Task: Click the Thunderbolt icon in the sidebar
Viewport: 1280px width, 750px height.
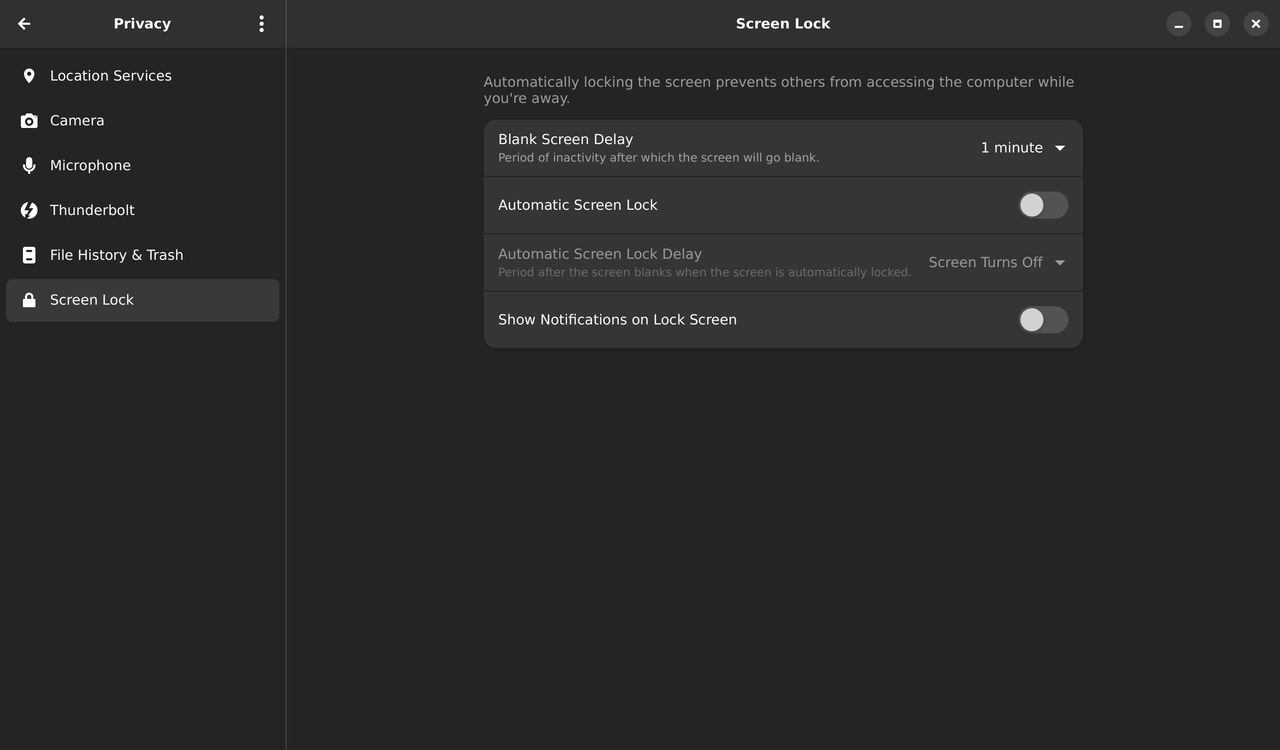Action: point(29,210)
